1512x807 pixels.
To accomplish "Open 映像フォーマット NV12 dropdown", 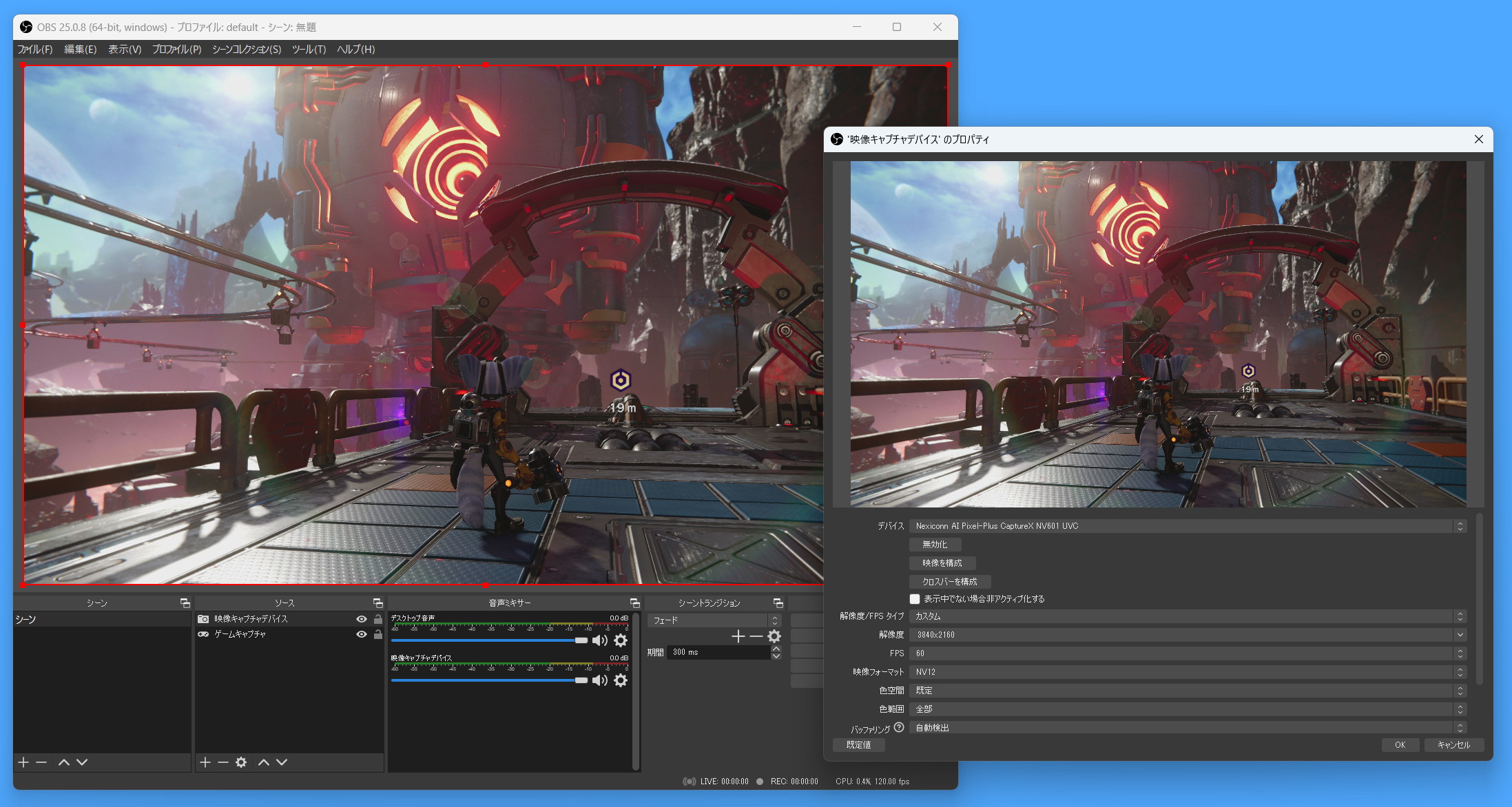I will click(1188, 672).
